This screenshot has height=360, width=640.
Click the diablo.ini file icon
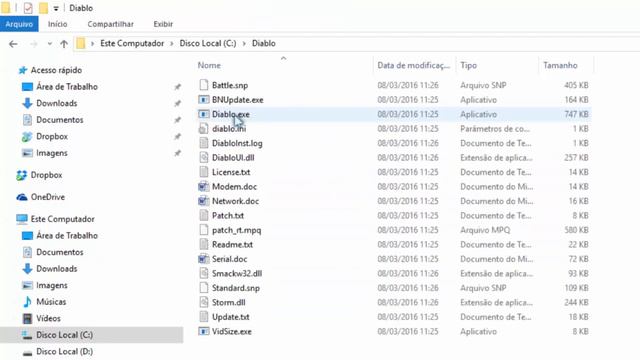203,129
